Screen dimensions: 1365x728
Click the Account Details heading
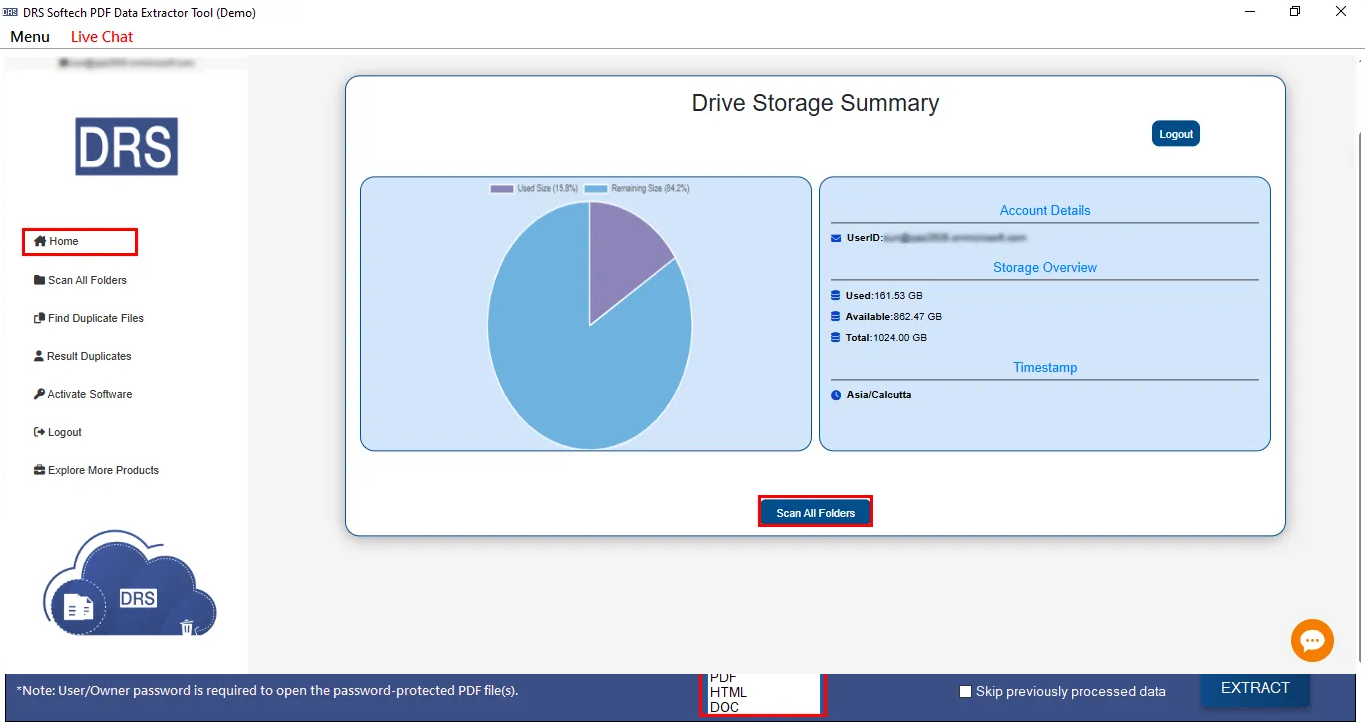pos(1045,210)
